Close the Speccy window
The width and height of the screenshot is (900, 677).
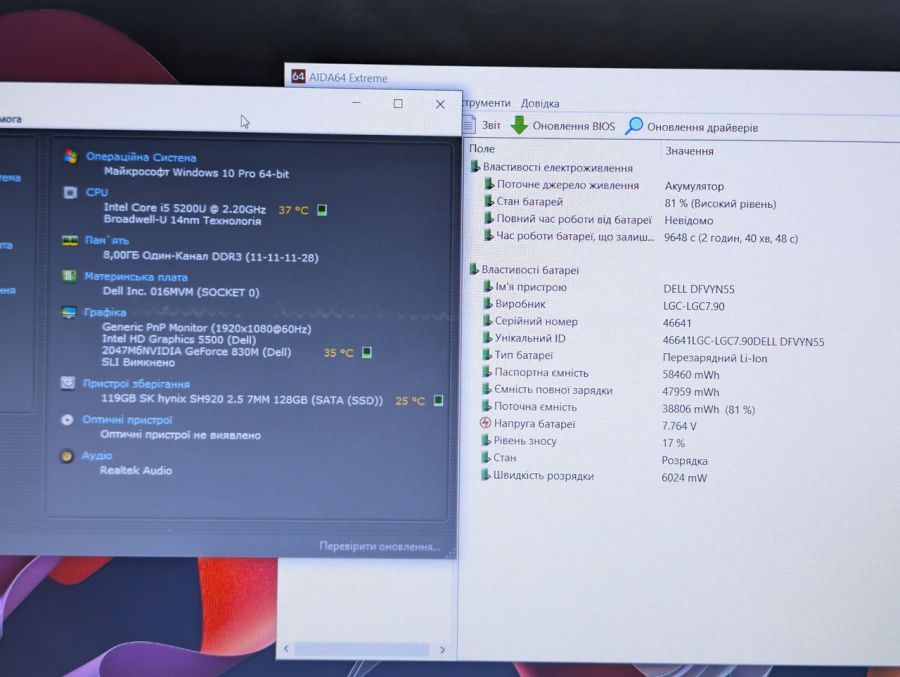pyautogui.click(x=440, y=104)
